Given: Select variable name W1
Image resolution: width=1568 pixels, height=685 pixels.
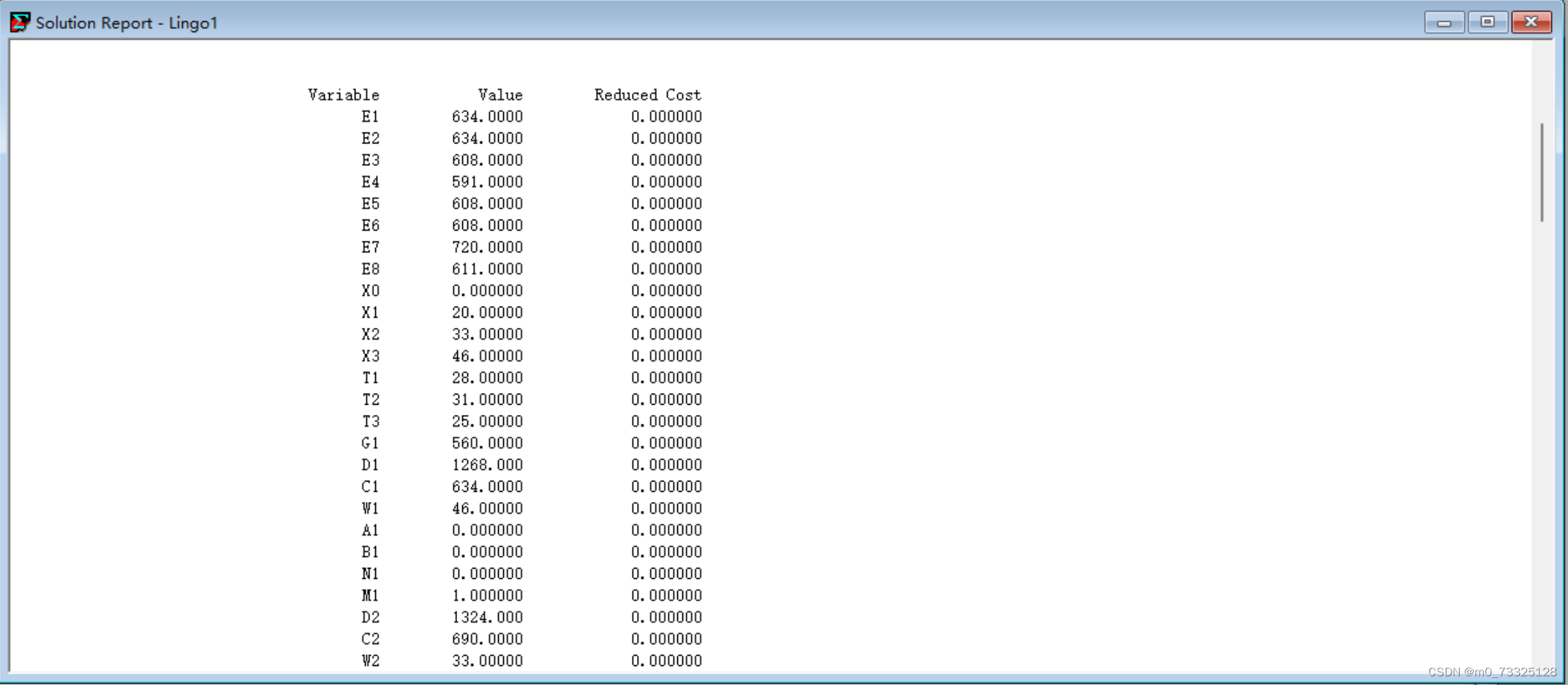Looking at the screenshot, I should click(x=370, y=508).
